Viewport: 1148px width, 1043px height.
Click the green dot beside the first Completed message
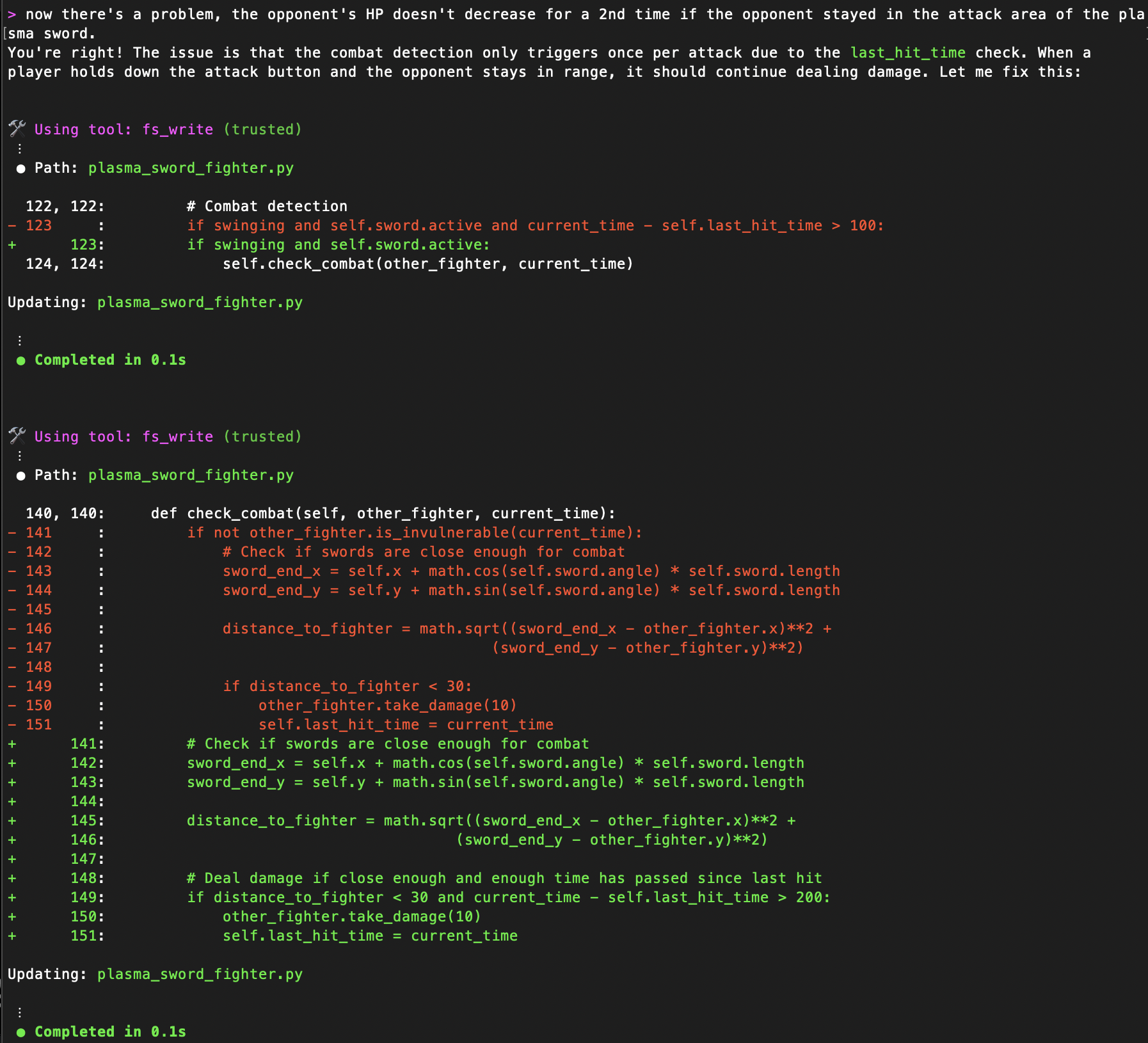tap(21, 360)
